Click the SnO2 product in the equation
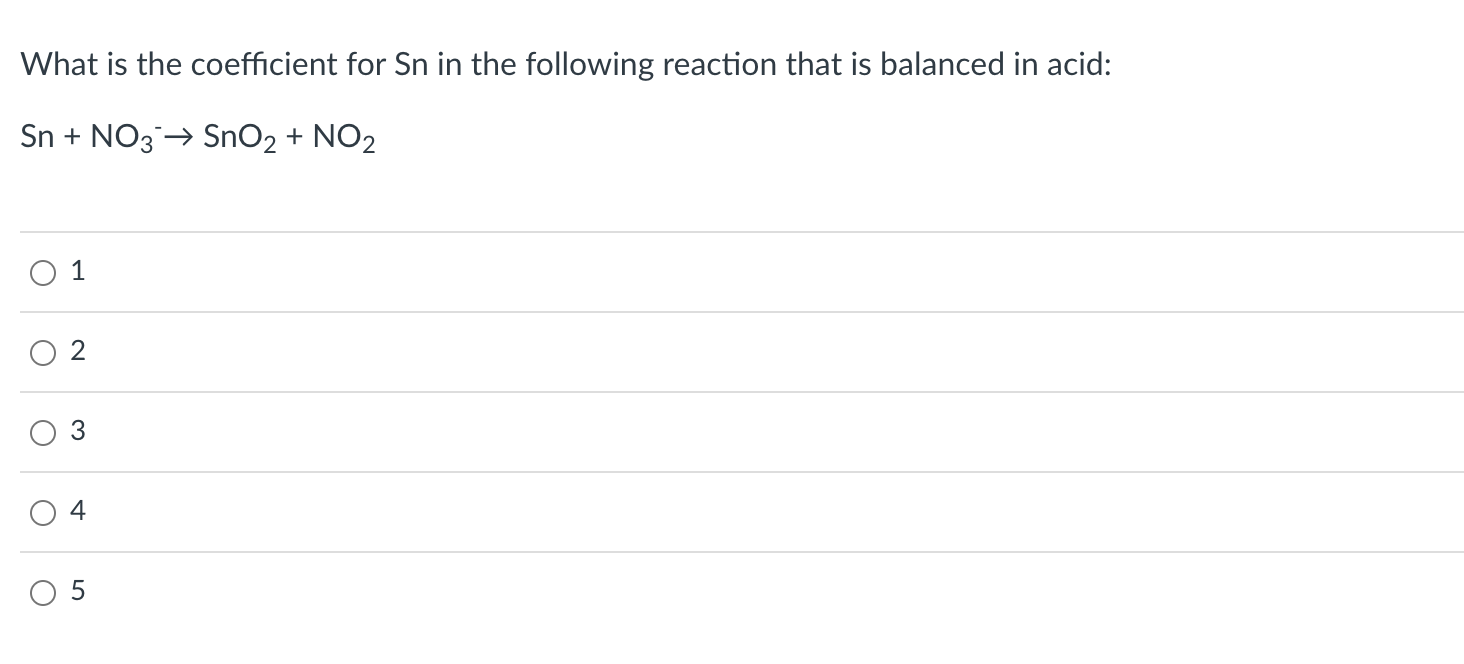 click(x=240, y=136)
